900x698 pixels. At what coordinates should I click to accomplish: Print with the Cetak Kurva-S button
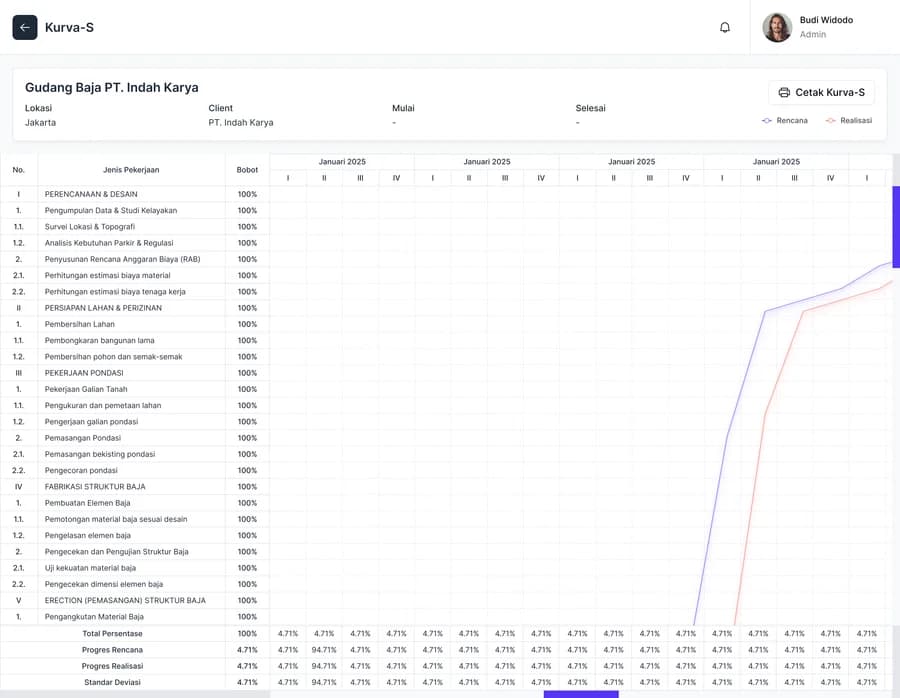(x=821, y=92)
